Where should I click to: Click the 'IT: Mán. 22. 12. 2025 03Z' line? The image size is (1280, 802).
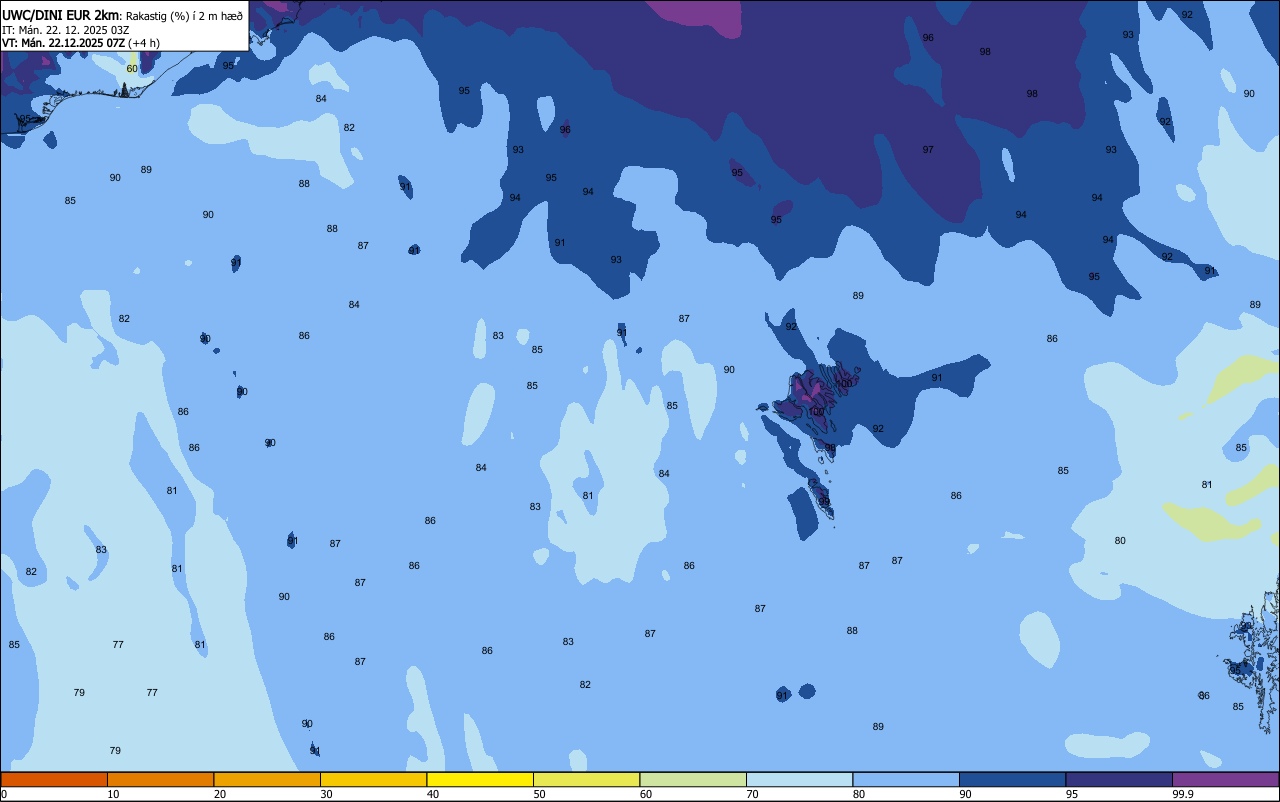(67, 29)
